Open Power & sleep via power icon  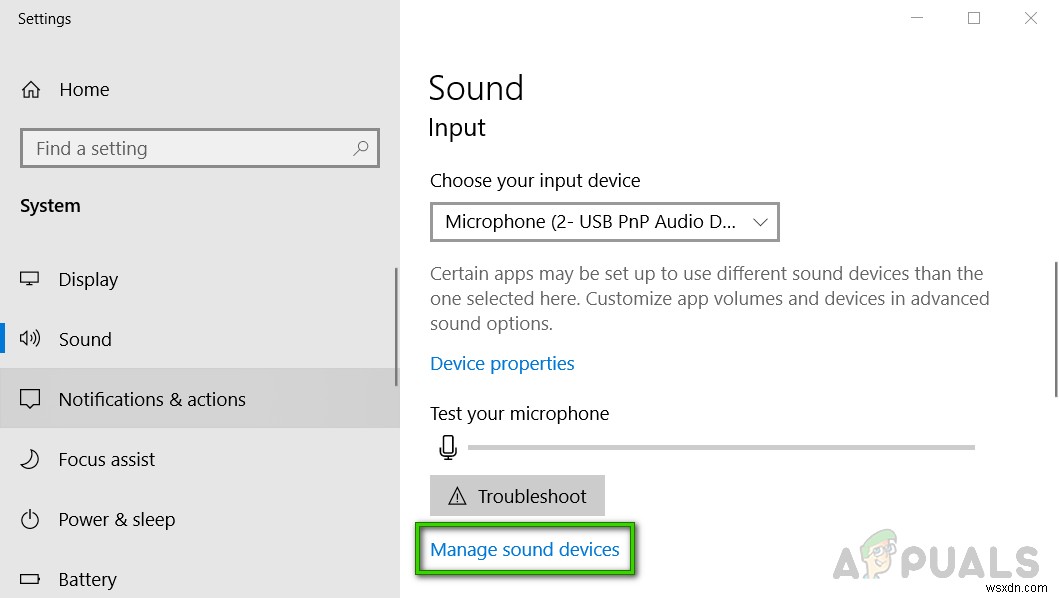(29, 519)
